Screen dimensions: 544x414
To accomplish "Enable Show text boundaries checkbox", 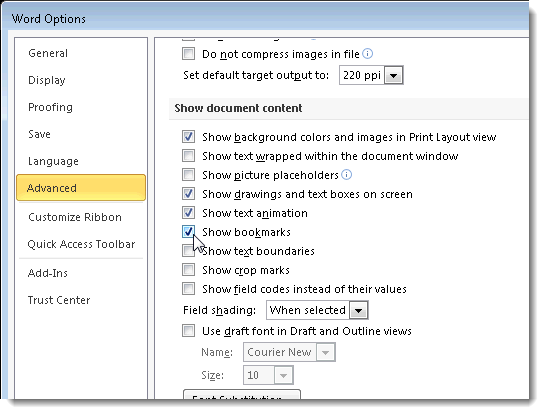I will point(188,251).
